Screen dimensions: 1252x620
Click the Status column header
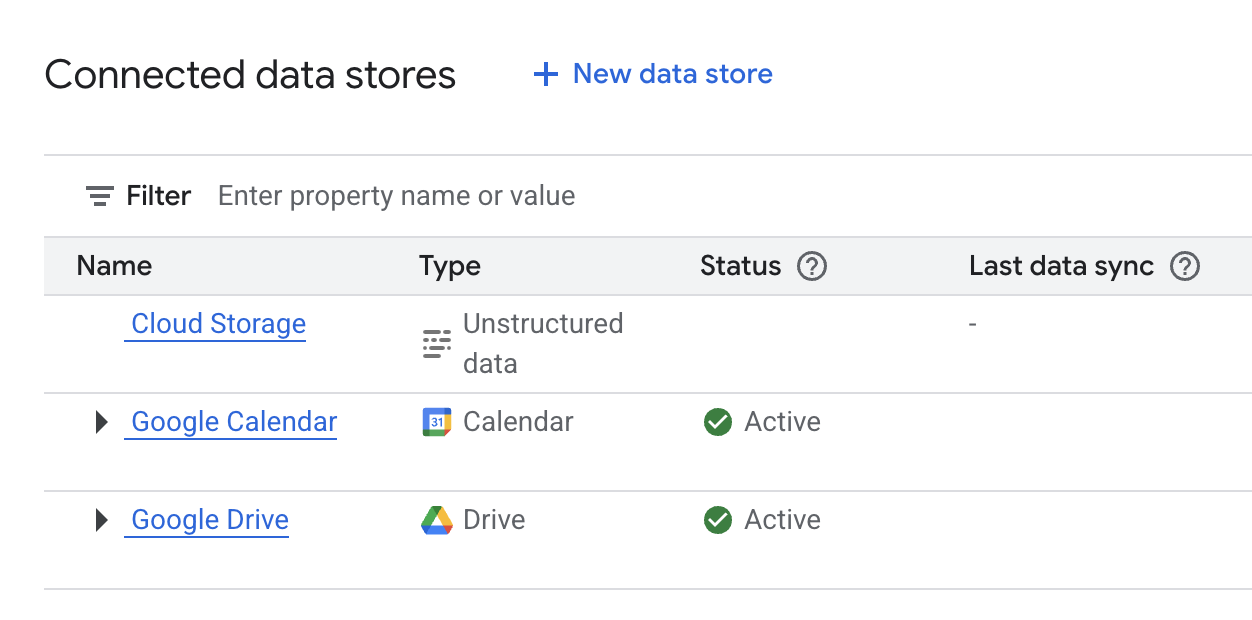740,266
